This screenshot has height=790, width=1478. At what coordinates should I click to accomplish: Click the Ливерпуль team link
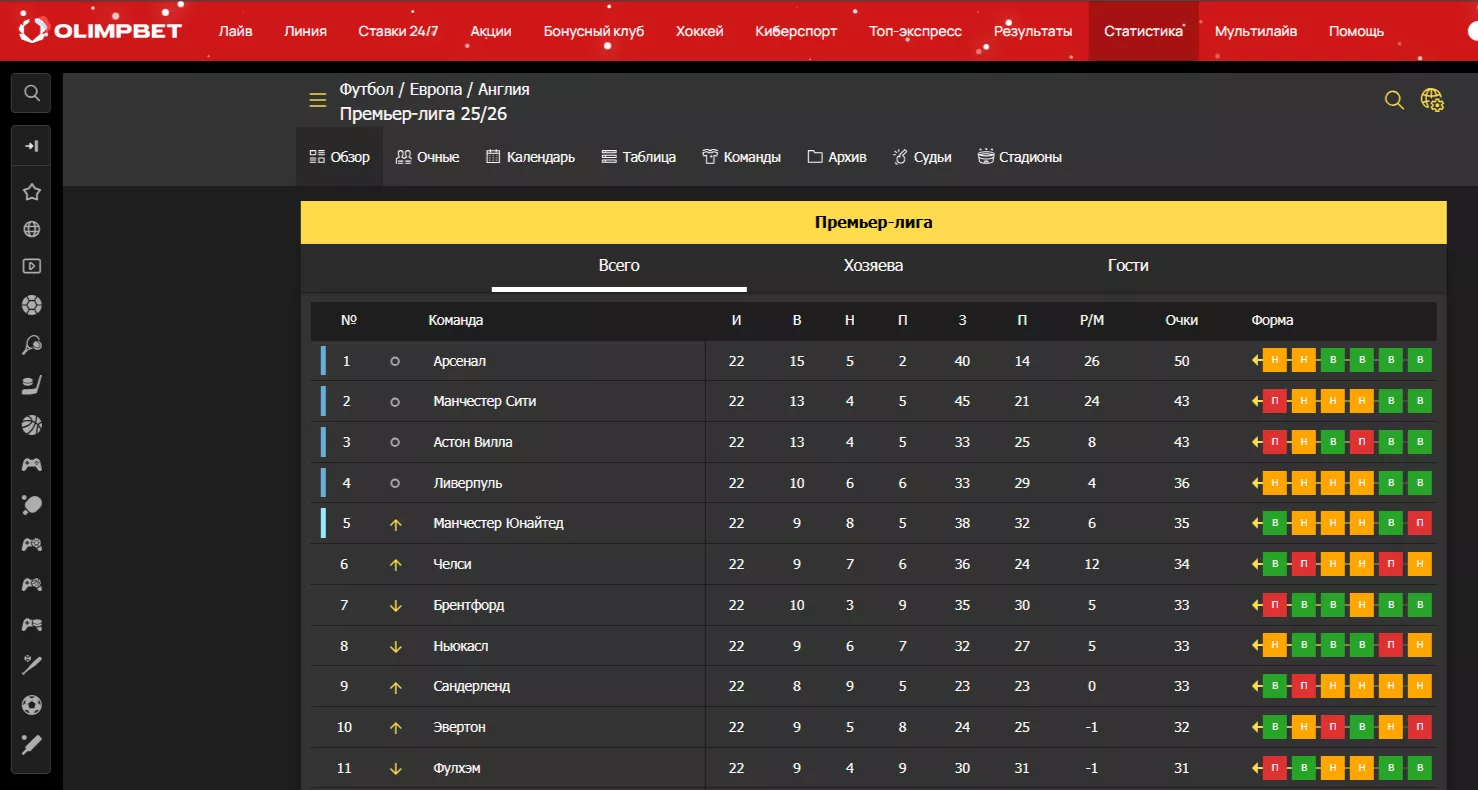(467, 483)
